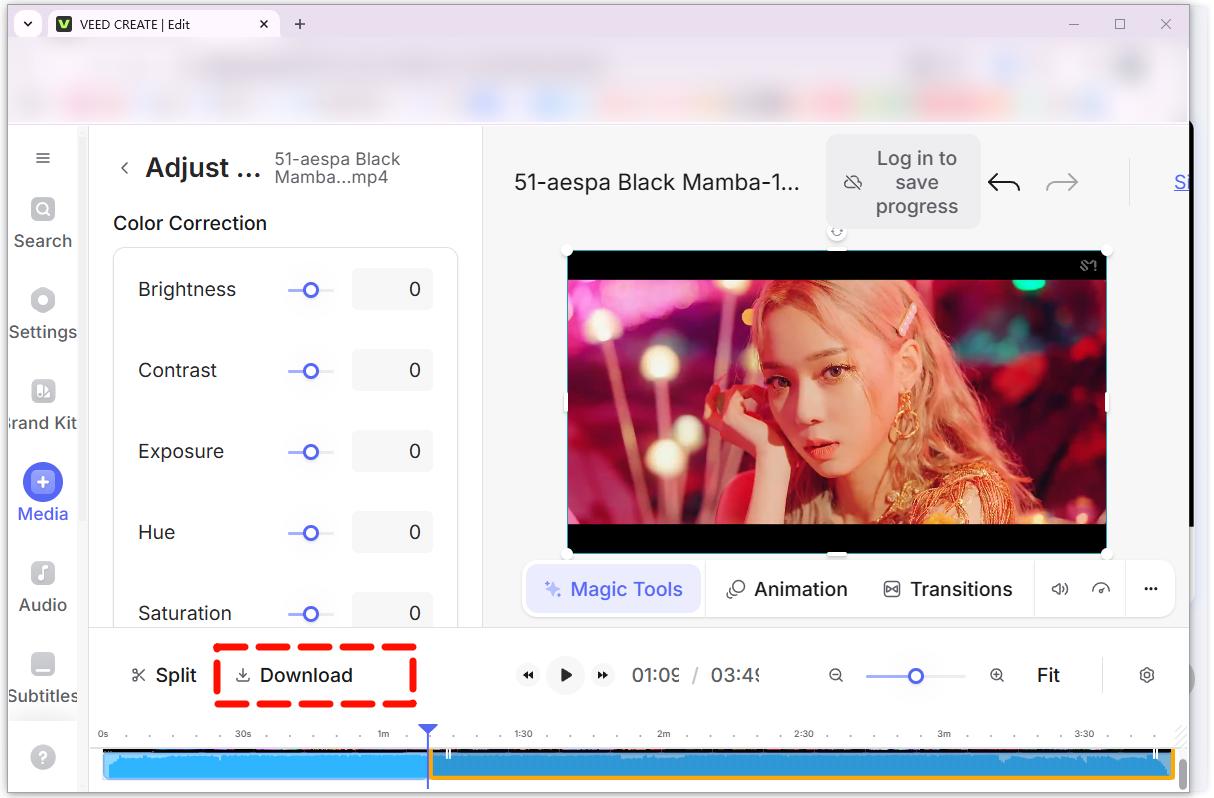Go back using the Adjust panel chevron
1214x798 pixels.
pos(125,168)
